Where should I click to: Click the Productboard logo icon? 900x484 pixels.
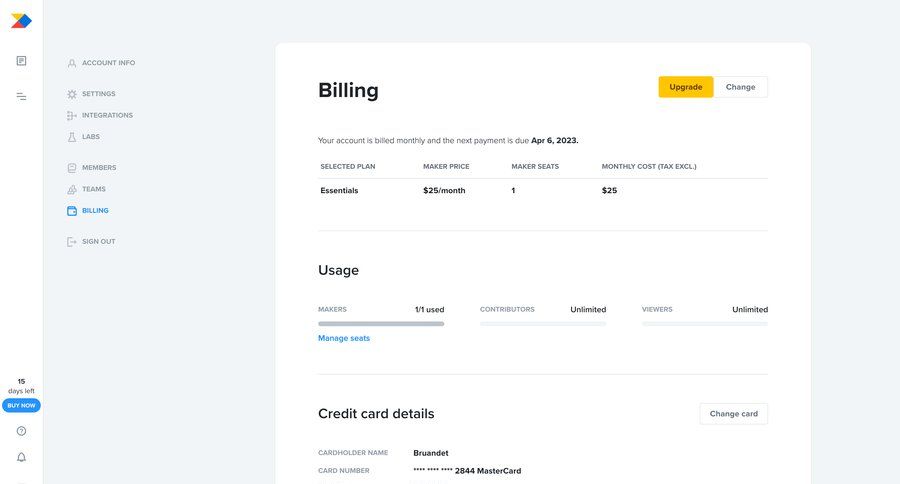coord(21,21)
